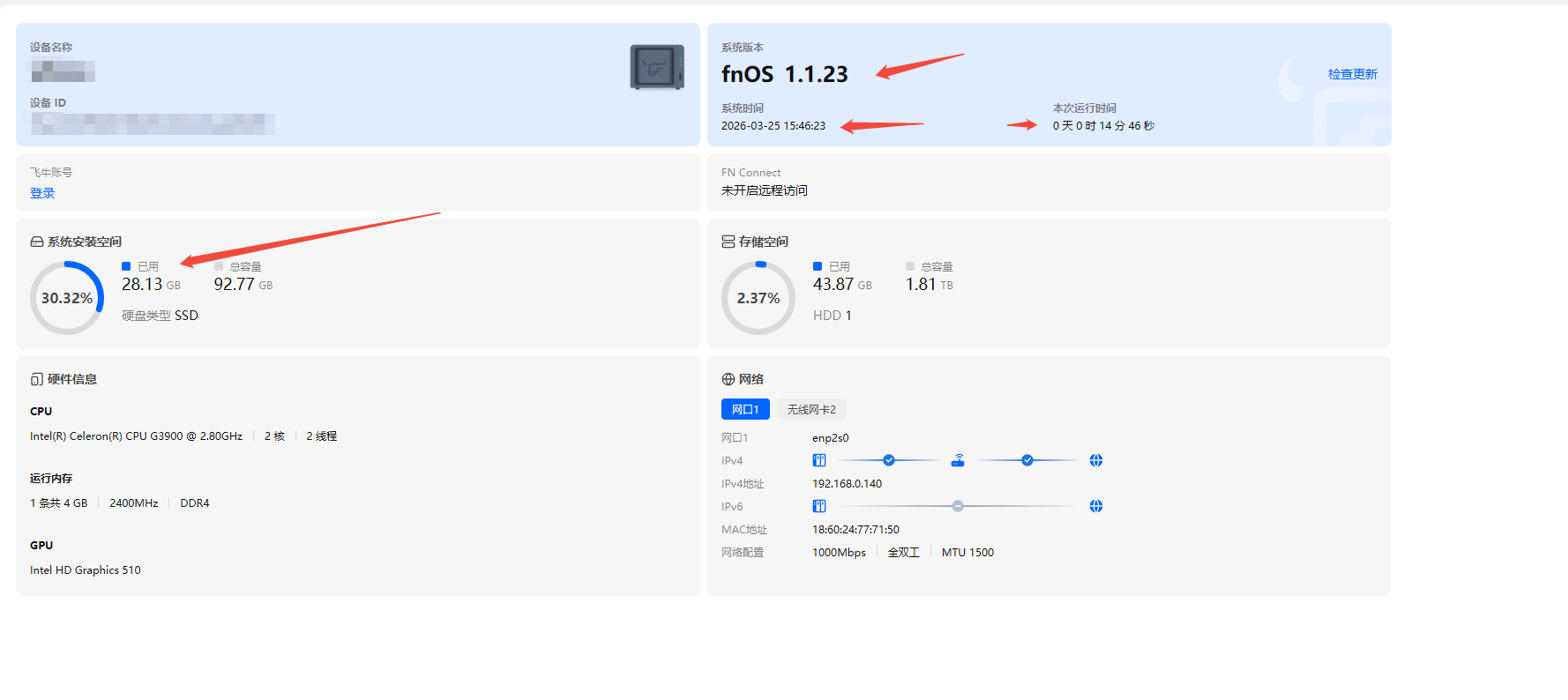The image size is (1568, 700).
Task: Click the router icon on IPv4 row
Action: click(958, 460)
